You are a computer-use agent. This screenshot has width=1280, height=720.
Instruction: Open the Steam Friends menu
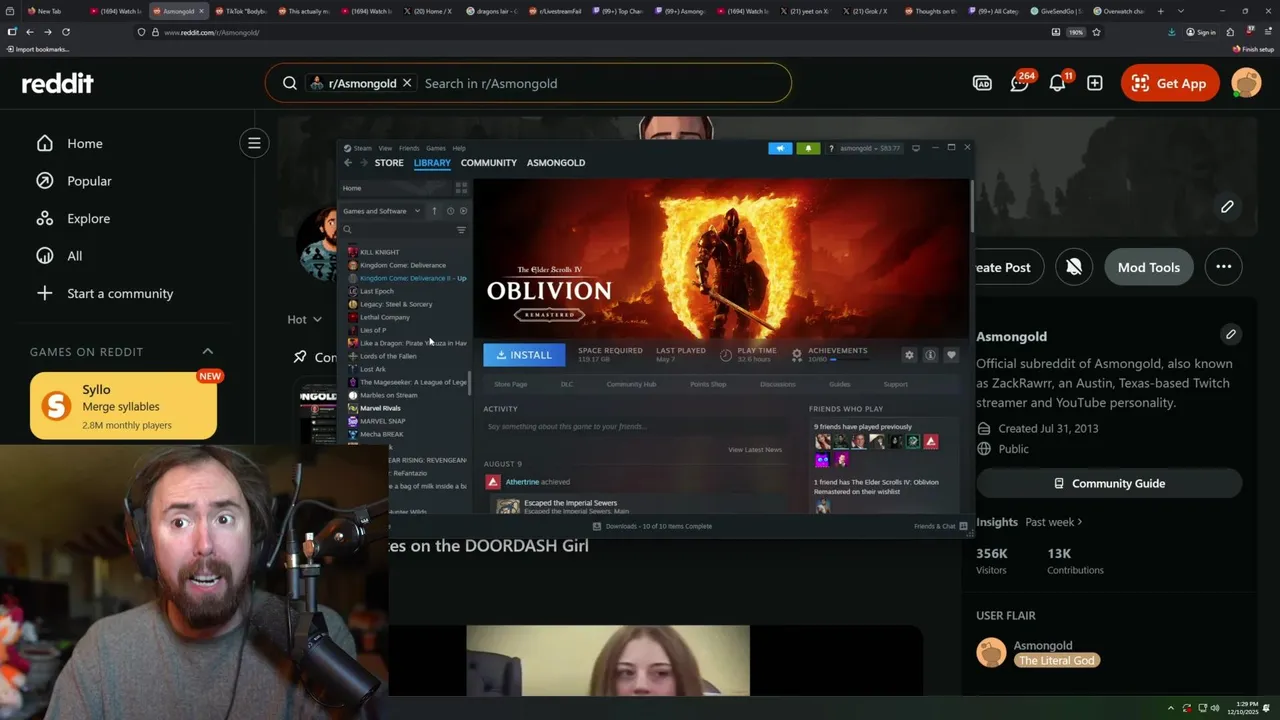pos(409,148)
